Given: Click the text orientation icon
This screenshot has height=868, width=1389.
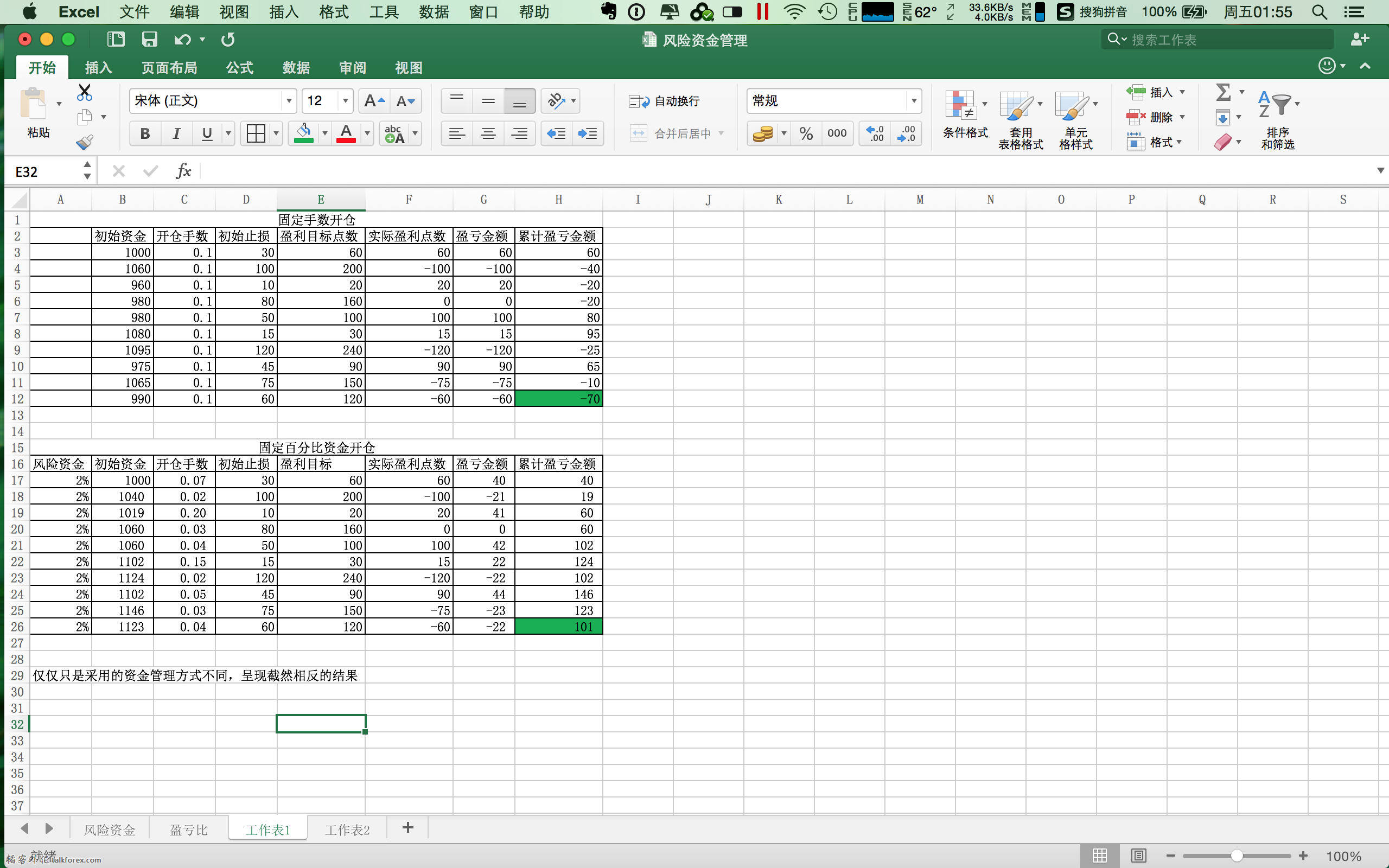Looking at the screenshot, I should pos(555,101).
